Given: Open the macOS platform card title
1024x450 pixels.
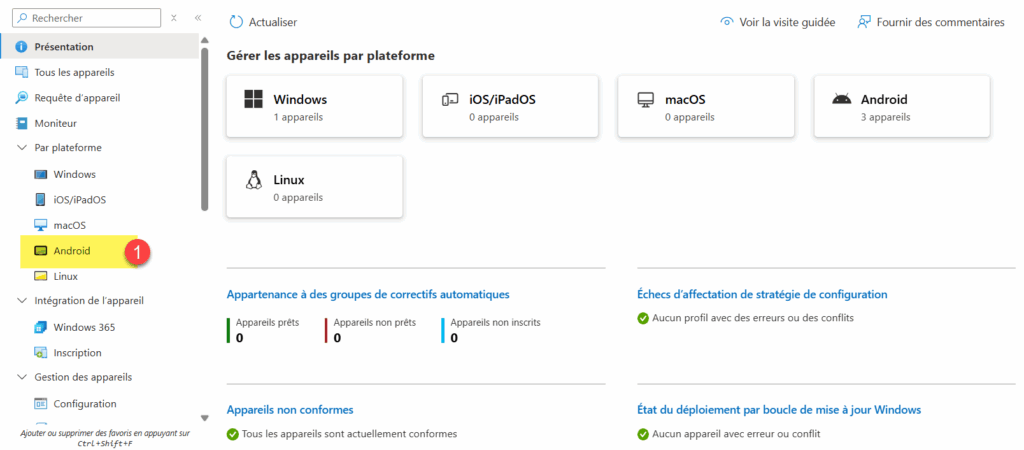Looking at the screenshot, I should (685, 100).
